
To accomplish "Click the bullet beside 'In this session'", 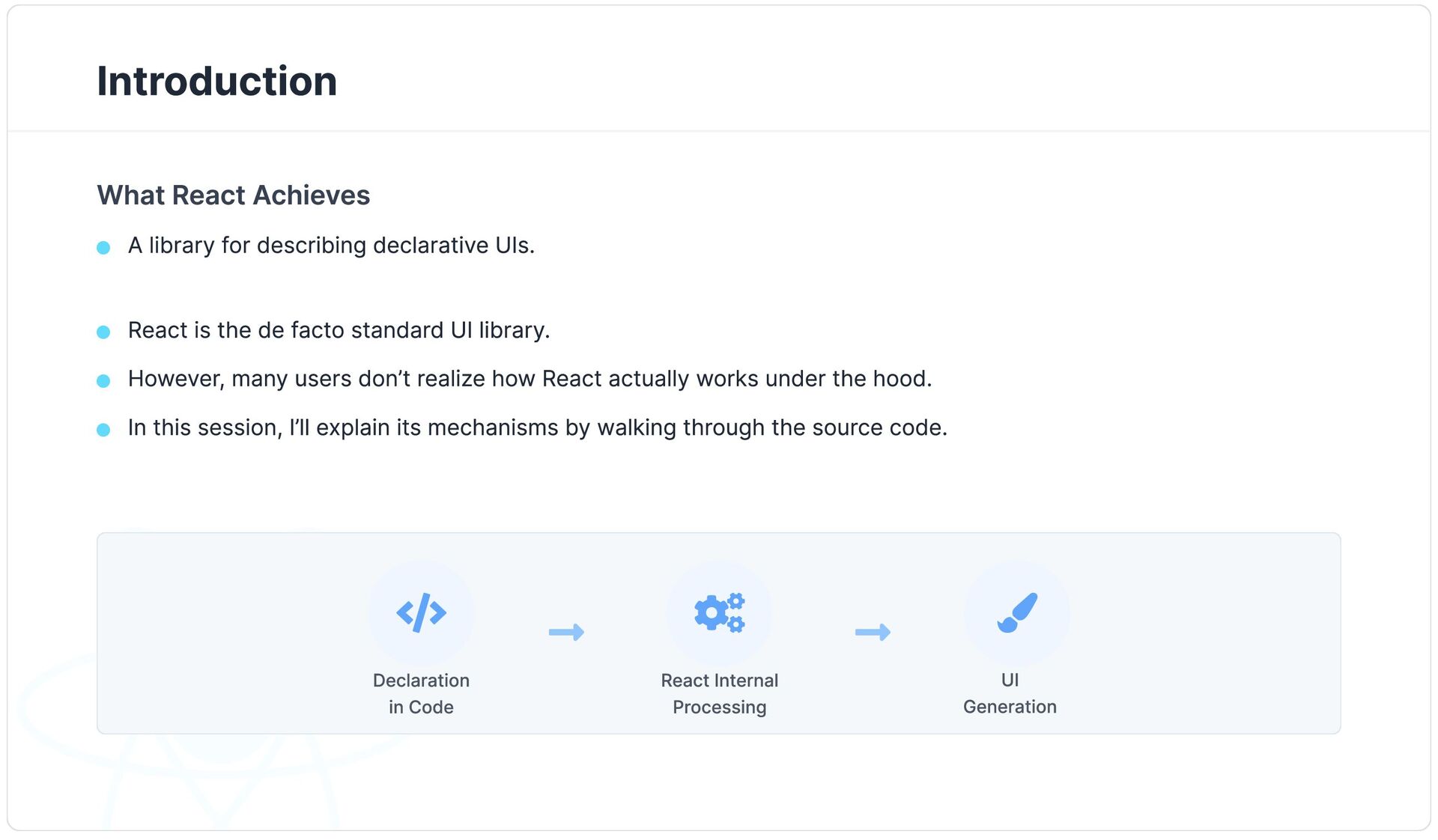I will 103,430.
